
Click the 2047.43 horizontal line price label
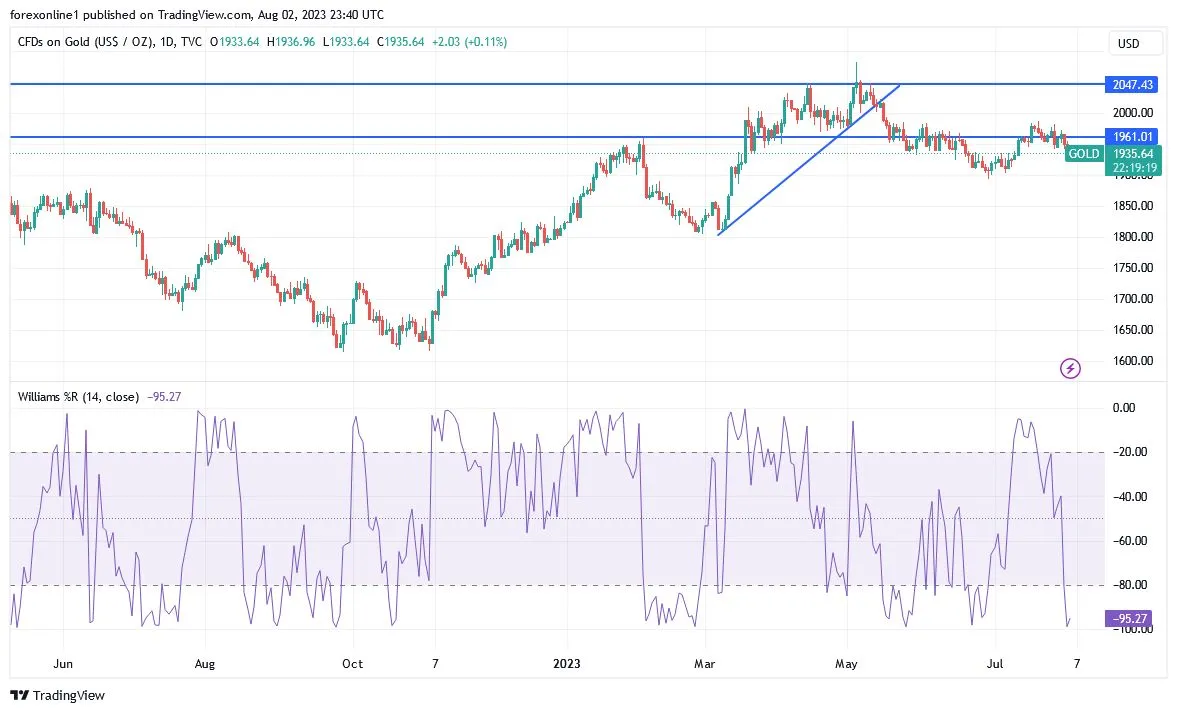click(x=1132, y=85)
